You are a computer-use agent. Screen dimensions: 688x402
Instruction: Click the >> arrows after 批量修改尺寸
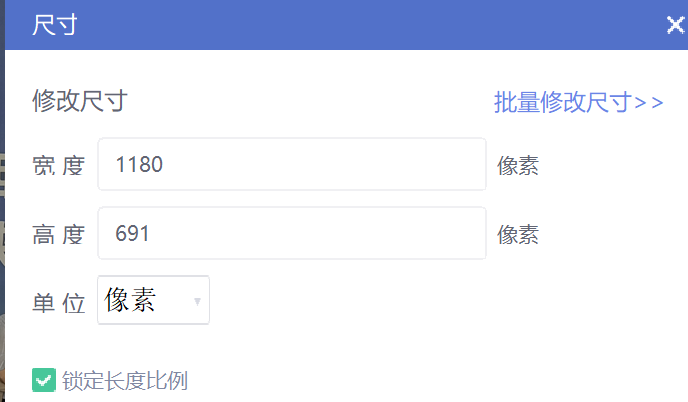650,103
